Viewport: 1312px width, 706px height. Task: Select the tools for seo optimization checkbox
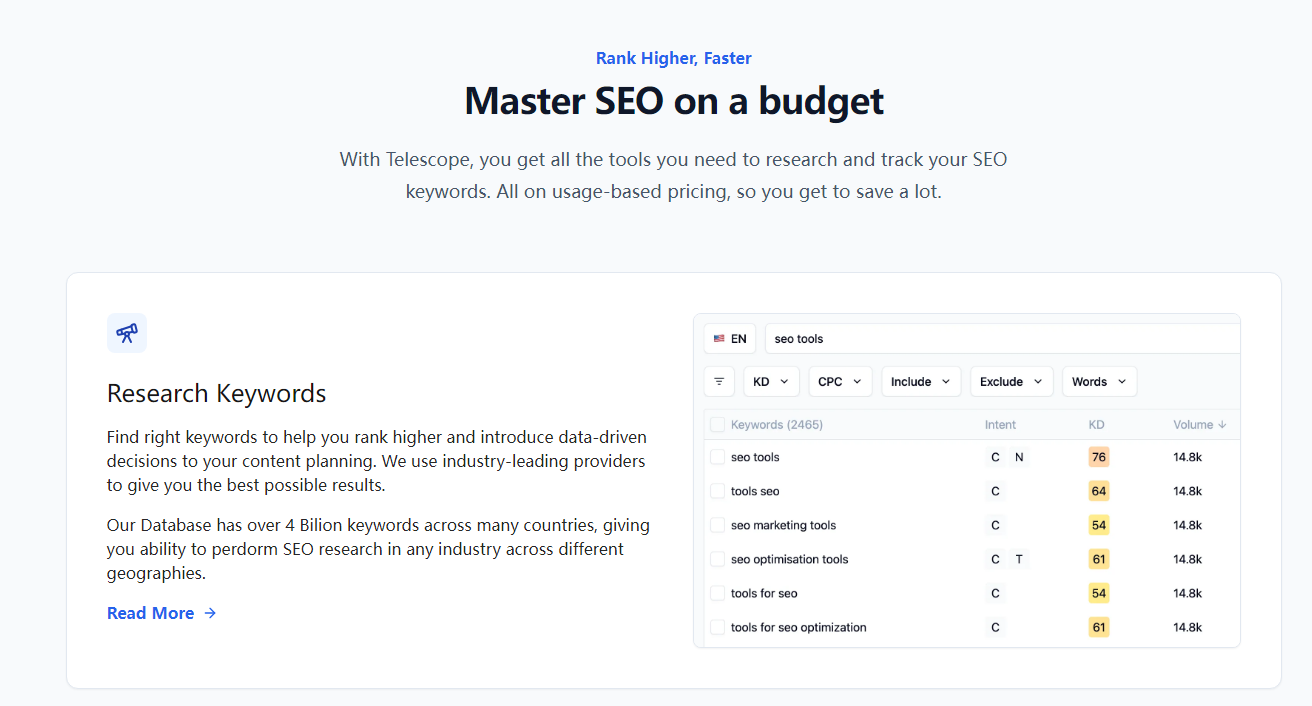point(717,627)
